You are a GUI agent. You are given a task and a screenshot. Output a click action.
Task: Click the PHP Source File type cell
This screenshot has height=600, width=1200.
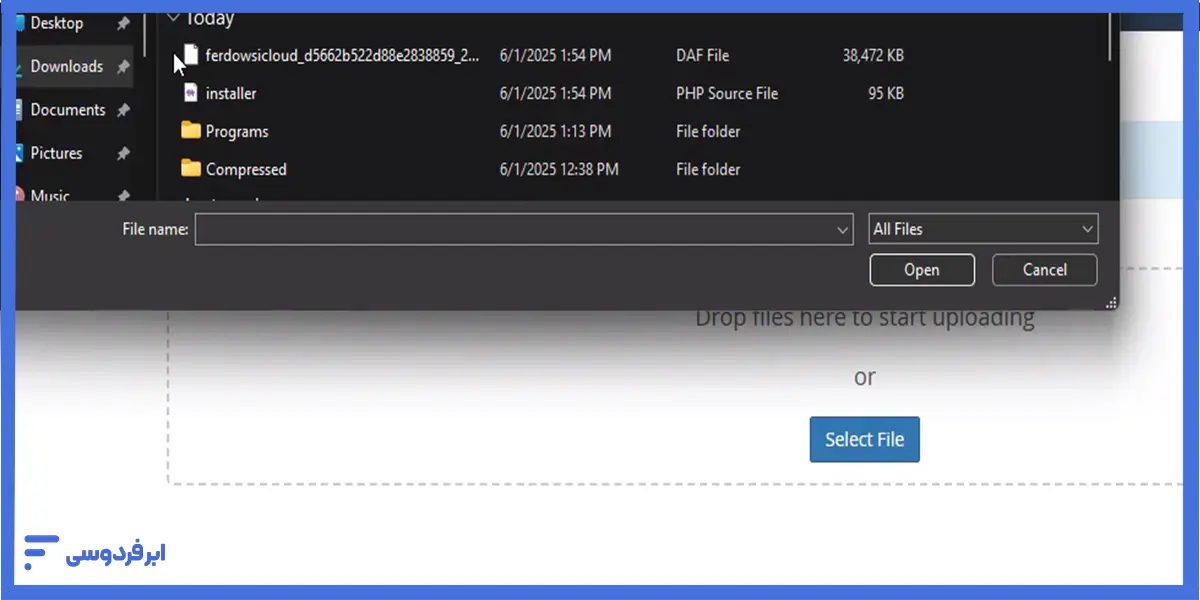click(x=727, y=93)
